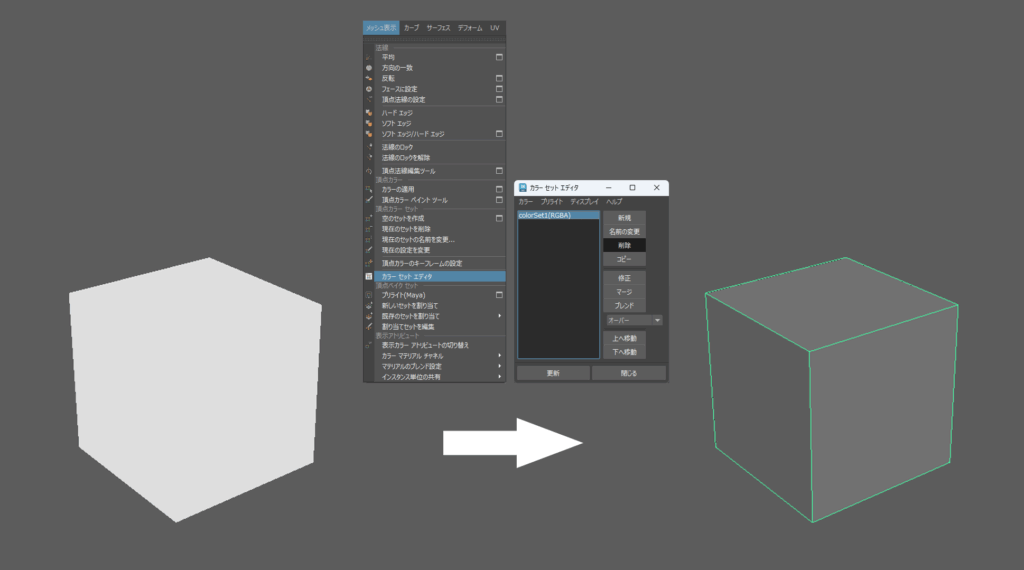
Task: Open option box for 平均
Action: 499,57
